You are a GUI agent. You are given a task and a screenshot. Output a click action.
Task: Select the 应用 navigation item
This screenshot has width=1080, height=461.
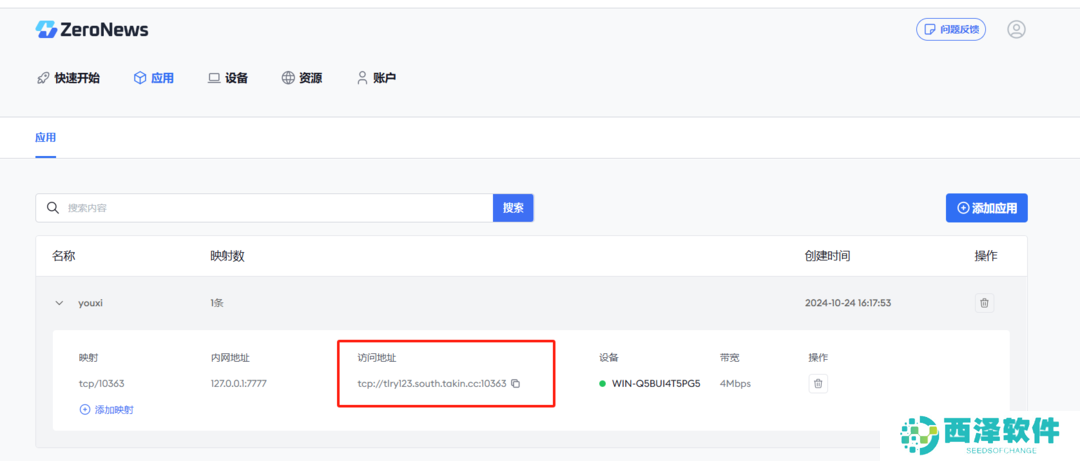(154, 78)
